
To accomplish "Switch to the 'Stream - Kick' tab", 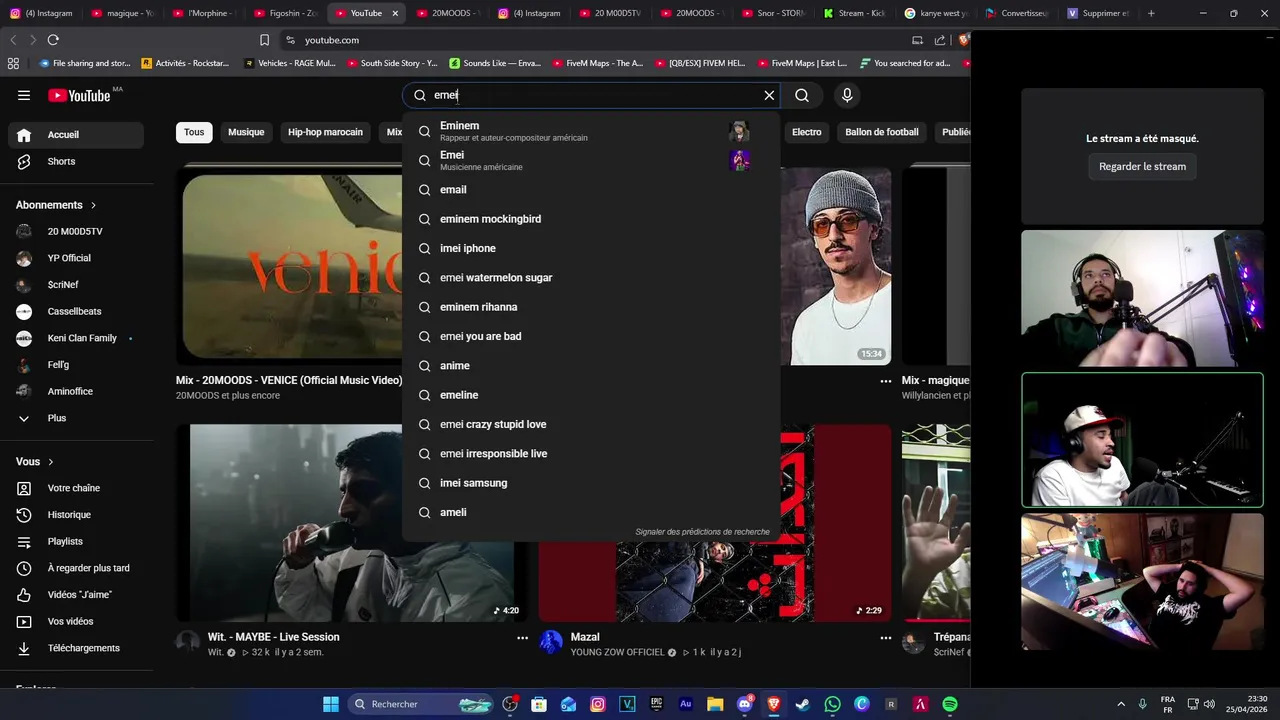I will [x=855, y=13].
